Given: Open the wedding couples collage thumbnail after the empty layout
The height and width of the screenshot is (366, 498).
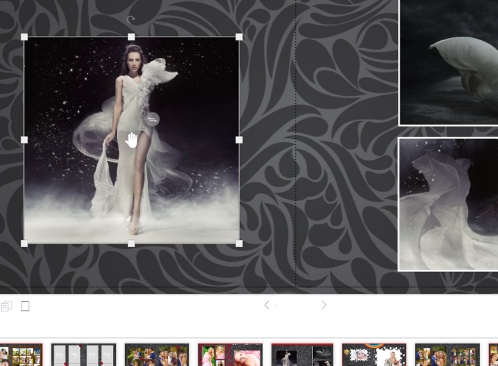Looking at the screenshot, I should [157, 355].
